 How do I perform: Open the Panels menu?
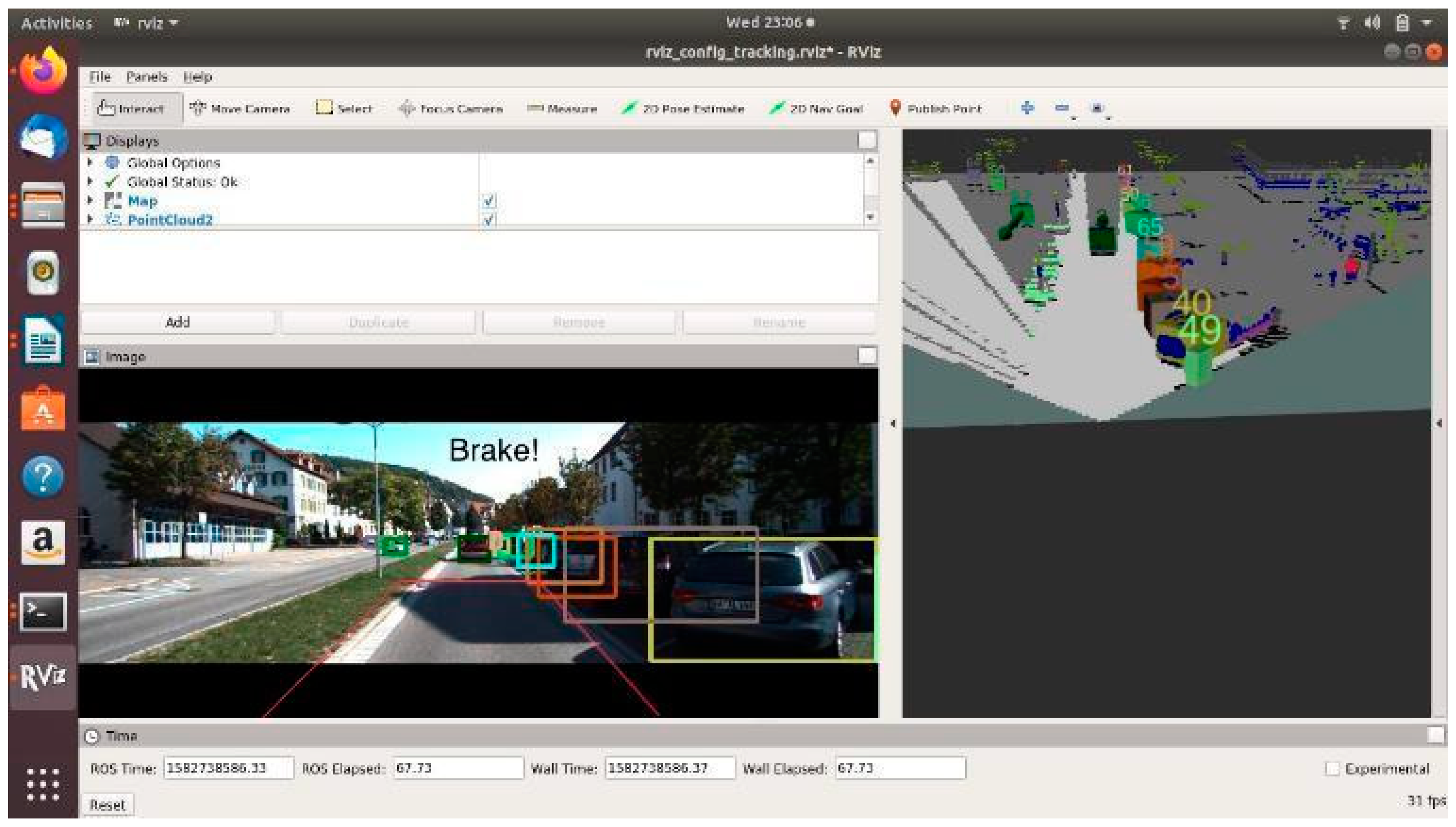click(x=146, y=77)
